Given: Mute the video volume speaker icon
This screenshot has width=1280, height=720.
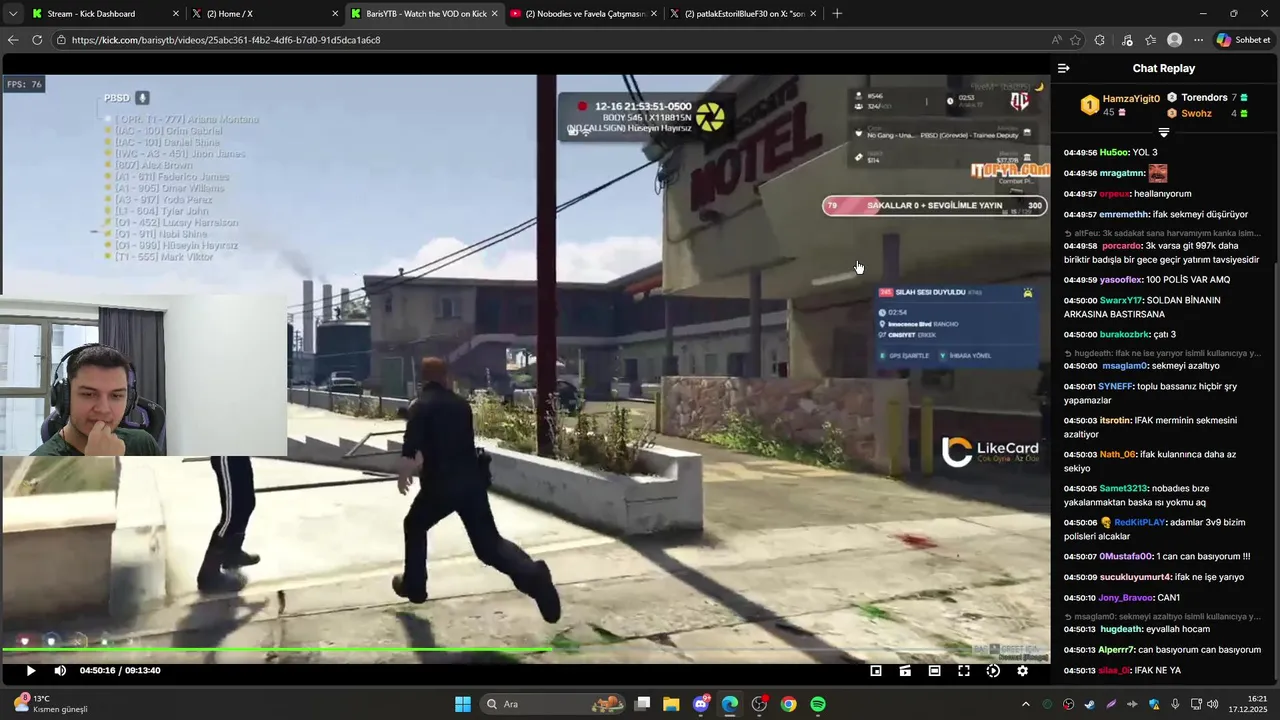Looking at the screenshot, I should click(x=60, y=671).
